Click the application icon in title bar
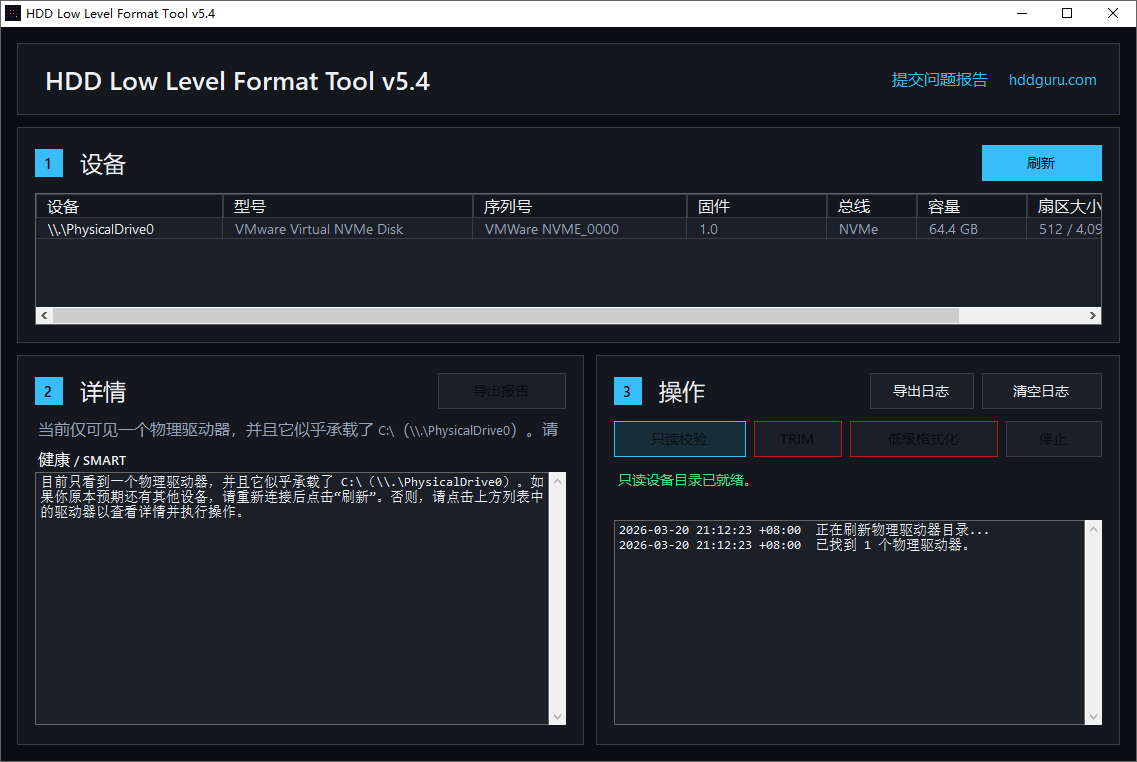 tap(13, 13)
